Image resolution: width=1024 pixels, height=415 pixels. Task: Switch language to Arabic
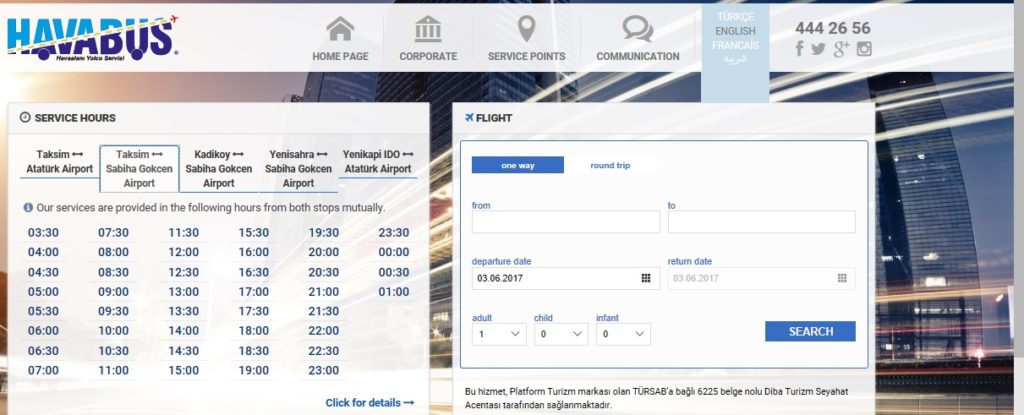(x=735, y=59)
